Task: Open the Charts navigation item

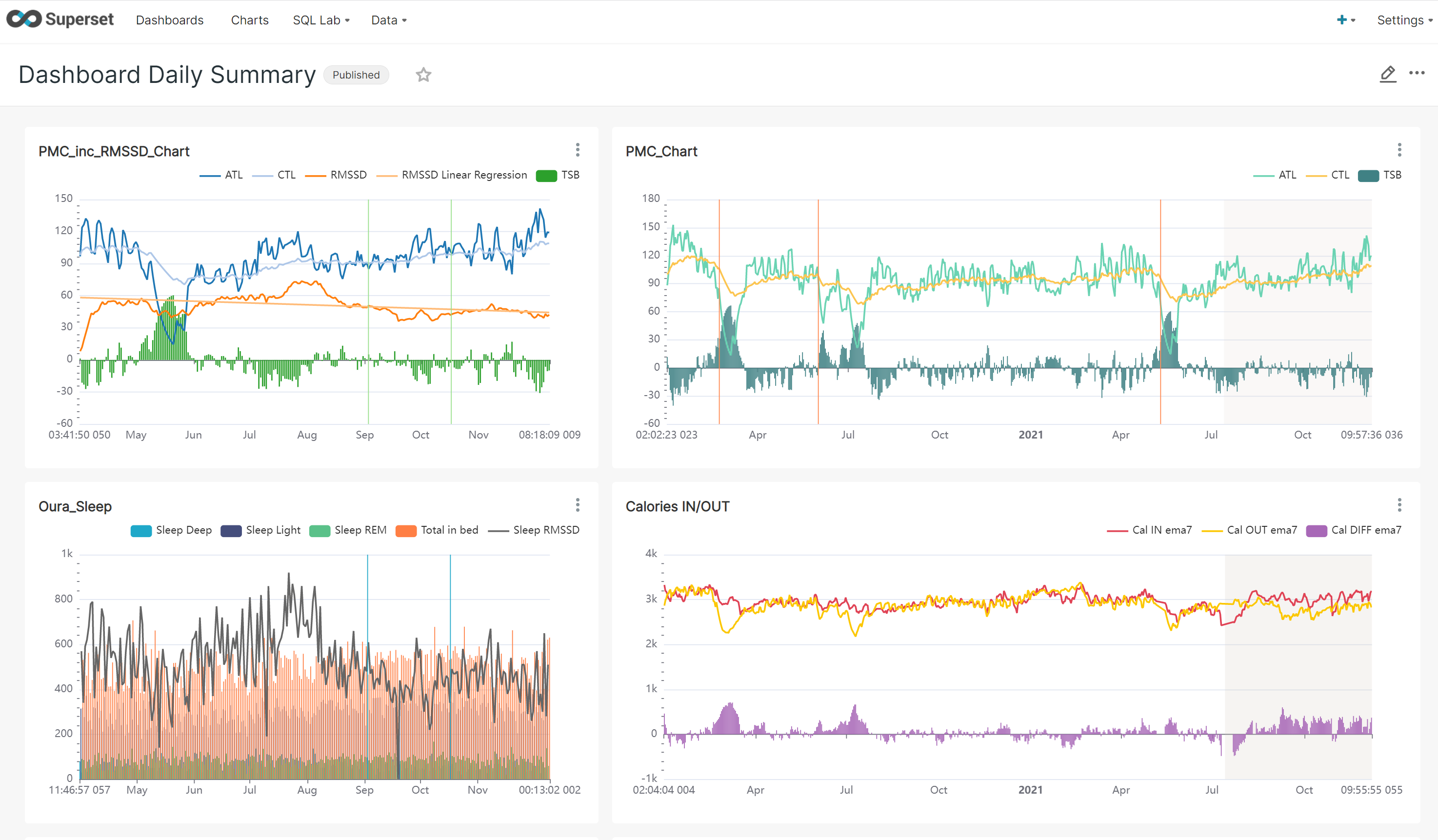Action: pos(249,20)
